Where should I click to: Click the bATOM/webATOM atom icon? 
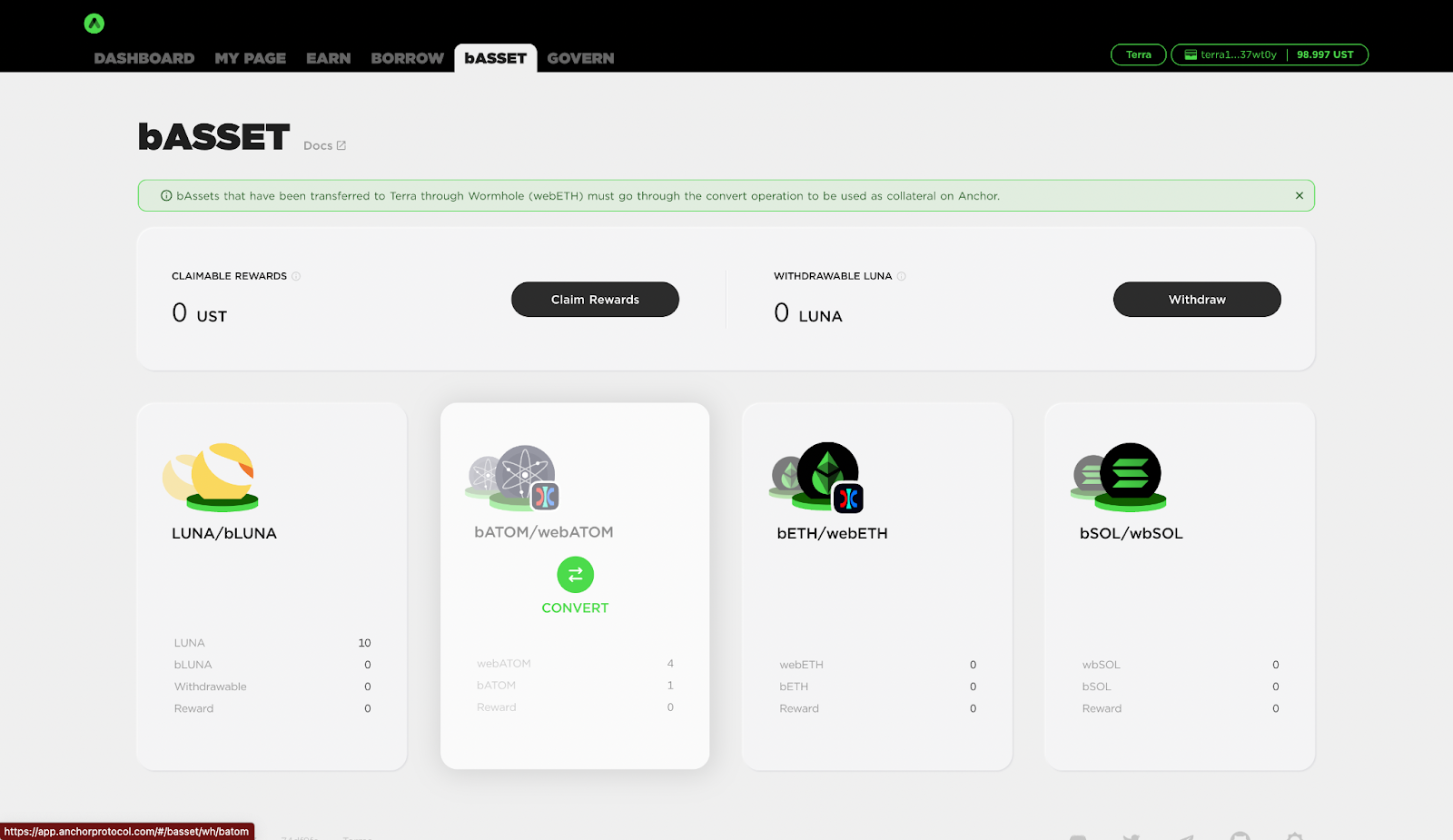coord(512,478)
